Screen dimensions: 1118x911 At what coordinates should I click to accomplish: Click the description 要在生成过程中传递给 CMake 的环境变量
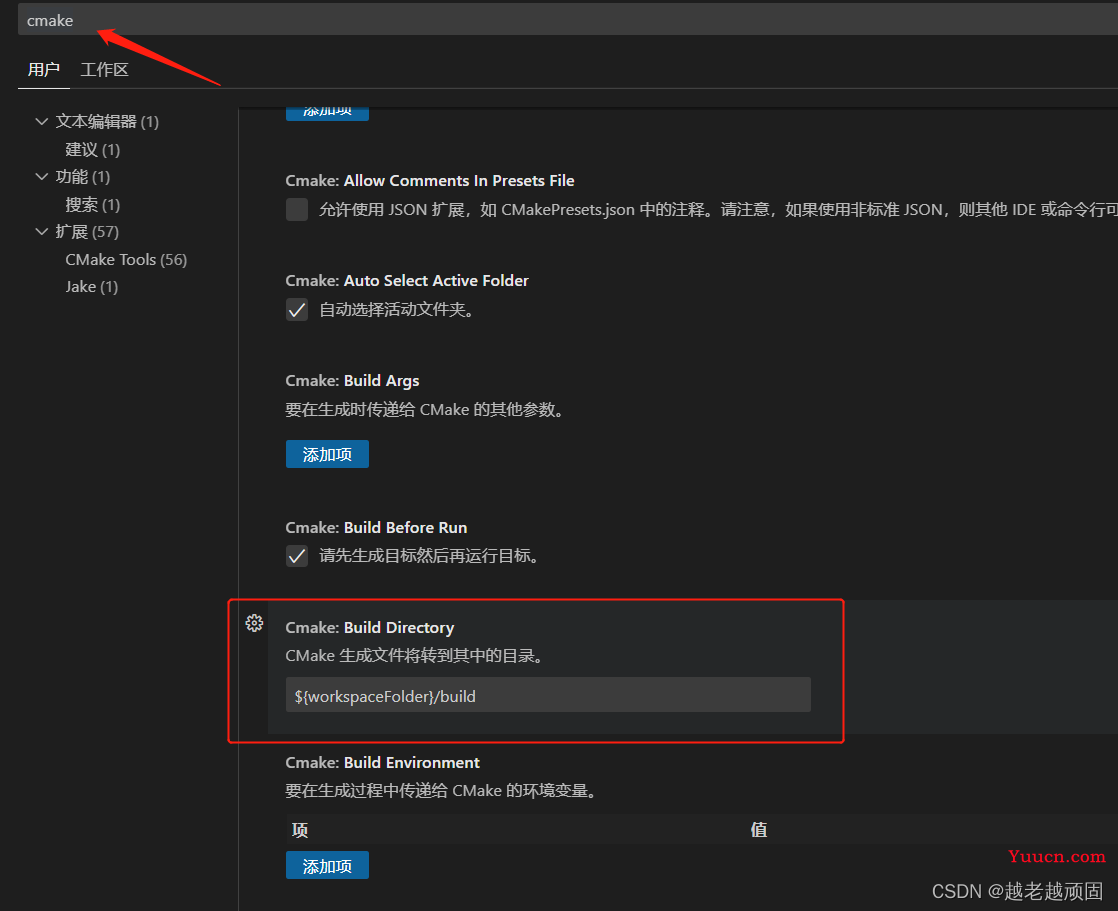click(441, 791)
